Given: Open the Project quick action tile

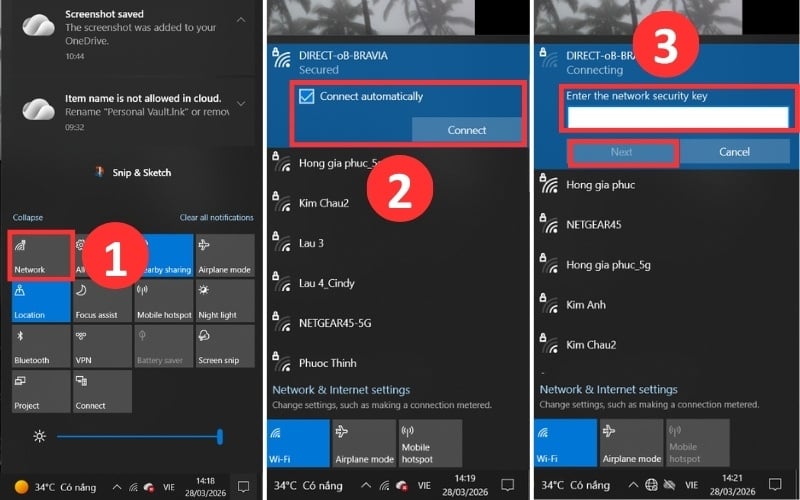Looking at the screenshot, I should (x=42, y=391).
